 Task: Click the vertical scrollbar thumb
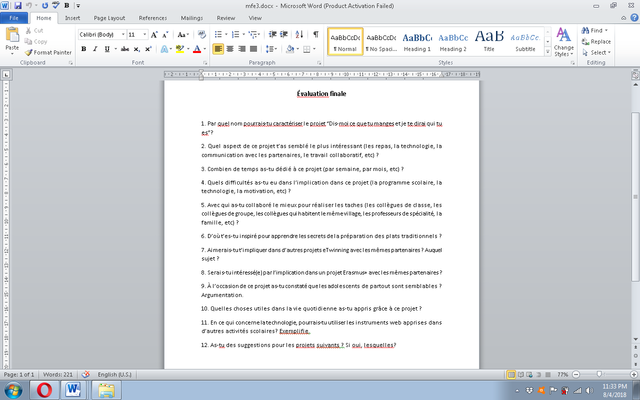point(636,196)
